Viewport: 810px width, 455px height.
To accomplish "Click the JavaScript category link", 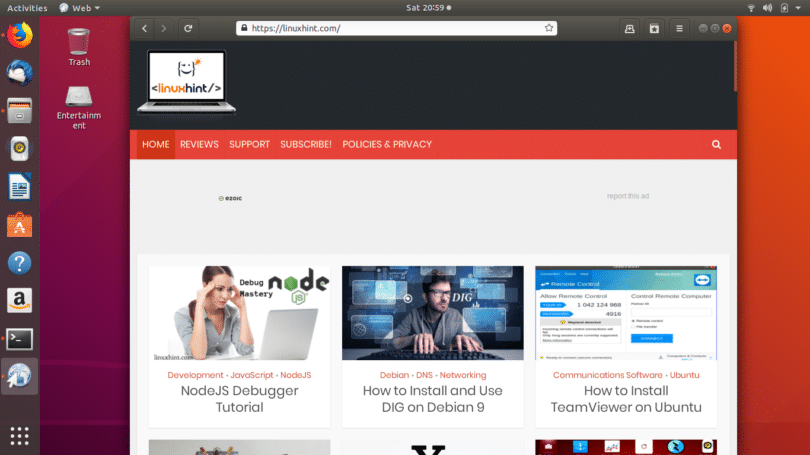I will (x=252, y=375).
